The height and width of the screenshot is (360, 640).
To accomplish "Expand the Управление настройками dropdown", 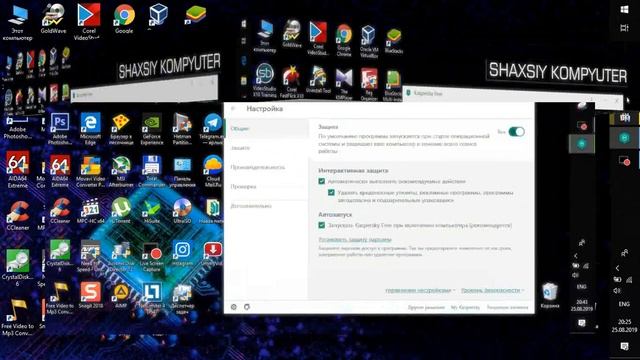I will 420,290.
